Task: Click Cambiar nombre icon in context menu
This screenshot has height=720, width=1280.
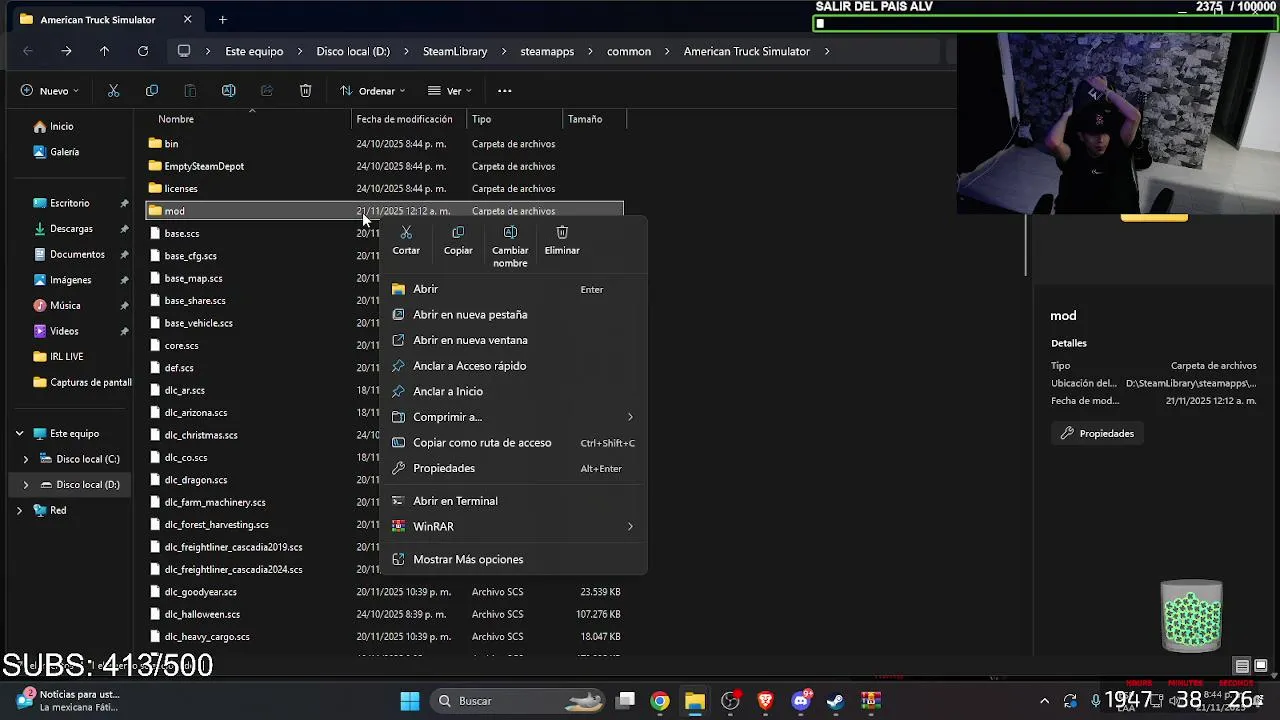Action: pos(510,232)
